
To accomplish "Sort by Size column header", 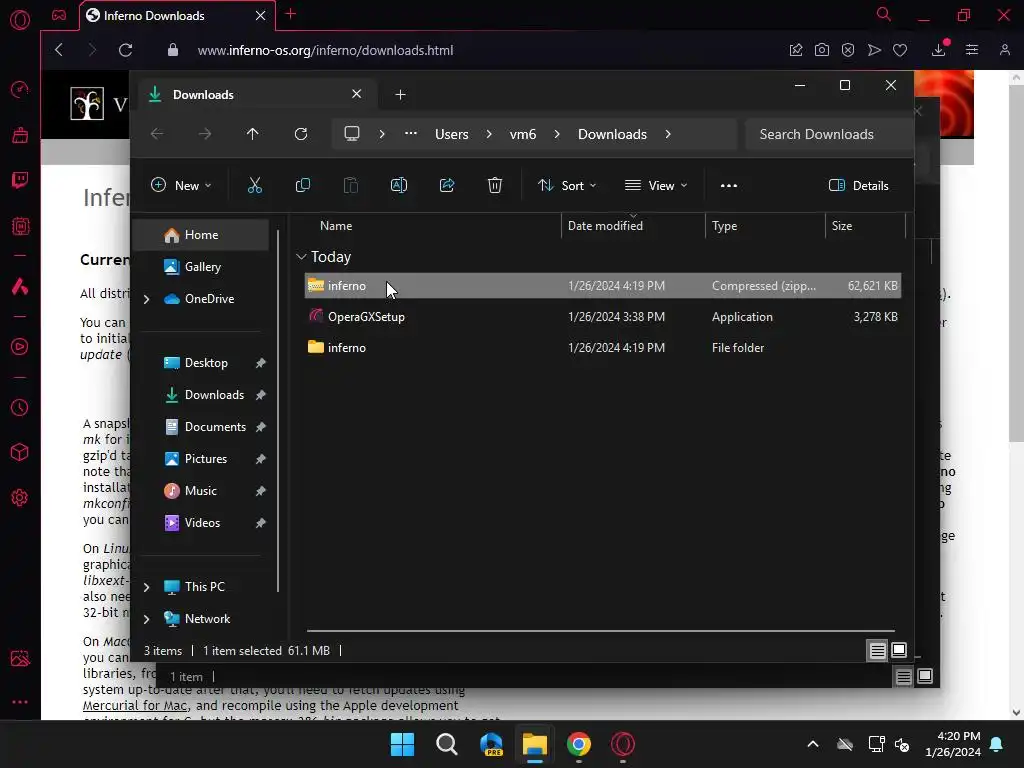I will (842, 226).
